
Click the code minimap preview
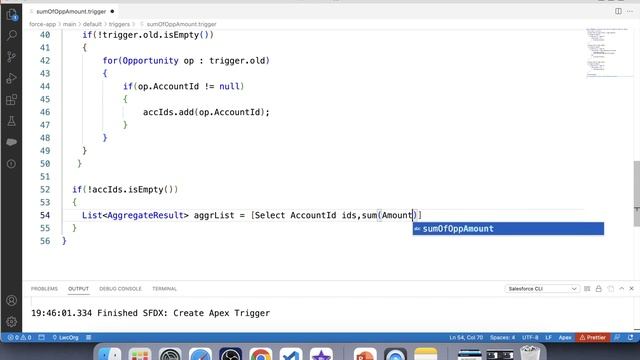click(x=609, y=52)
